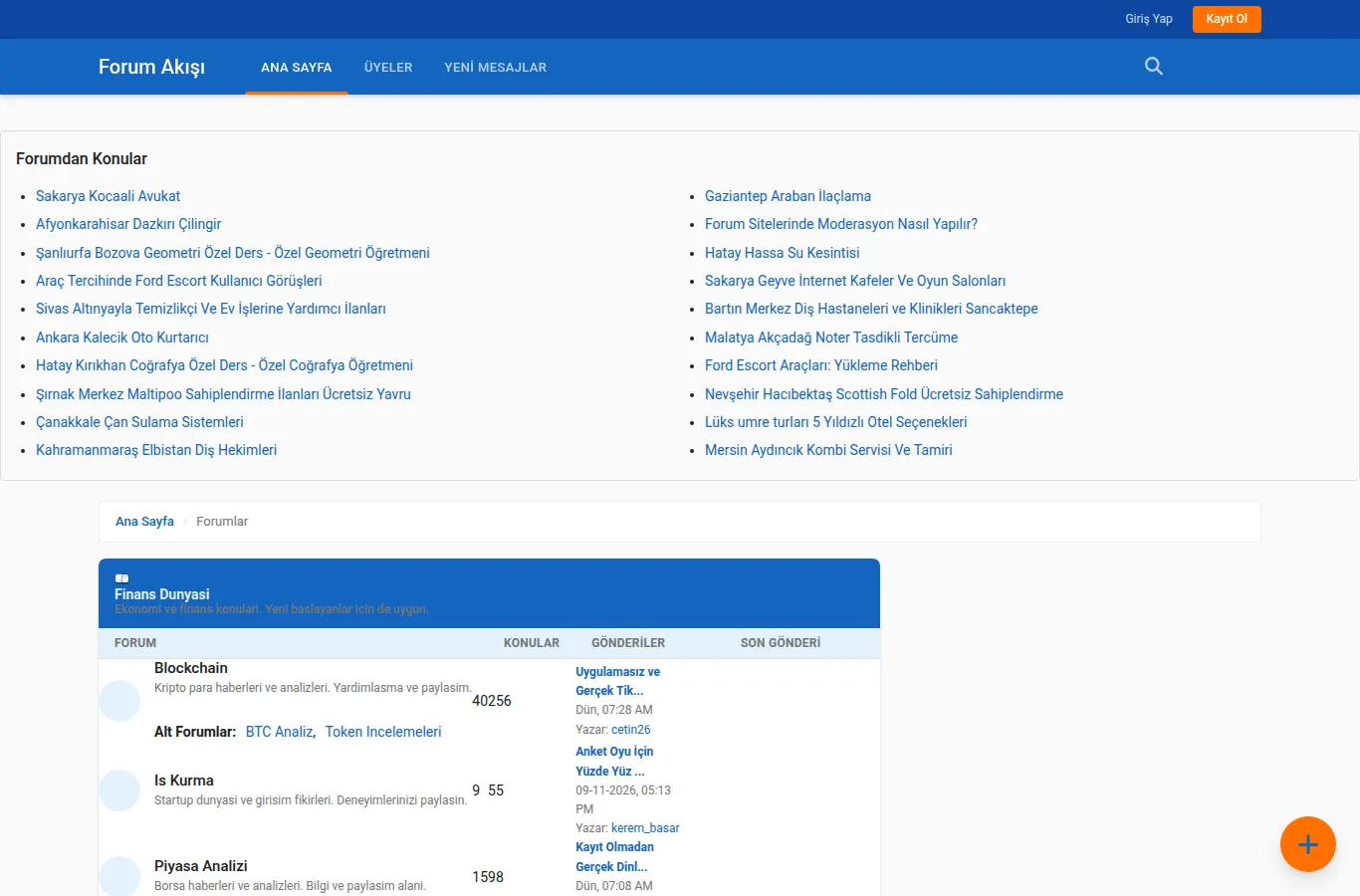This screenshot has height=896, width=1360.
Task: Open the BTC Analiz subforum
Action: pyautogui.click(x=279, y=732)
